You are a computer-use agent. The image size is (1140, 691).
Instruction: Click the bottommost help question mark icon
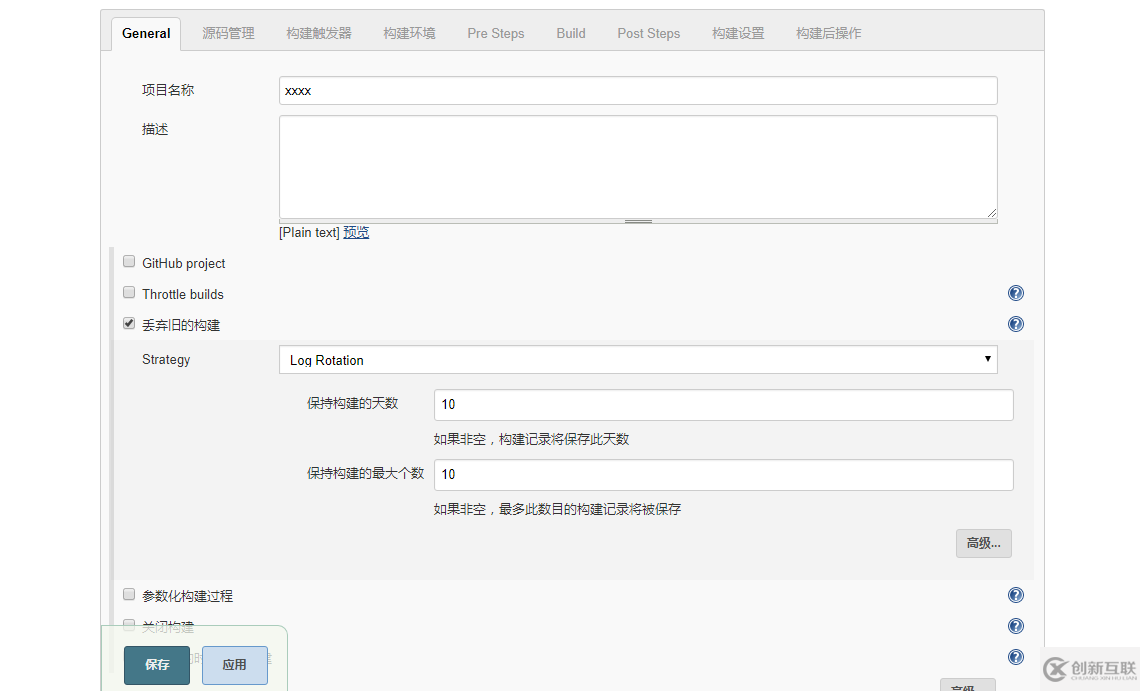[1015, 657]
